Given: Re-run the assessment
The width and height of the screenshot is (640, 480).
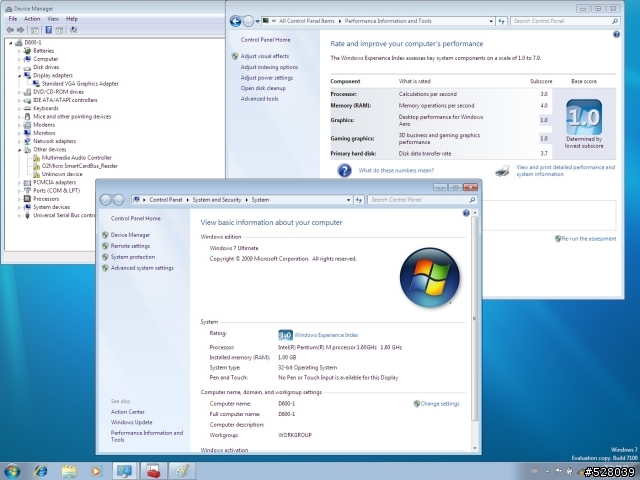Looking at the screenshot, I should click(x=589, y=239).
